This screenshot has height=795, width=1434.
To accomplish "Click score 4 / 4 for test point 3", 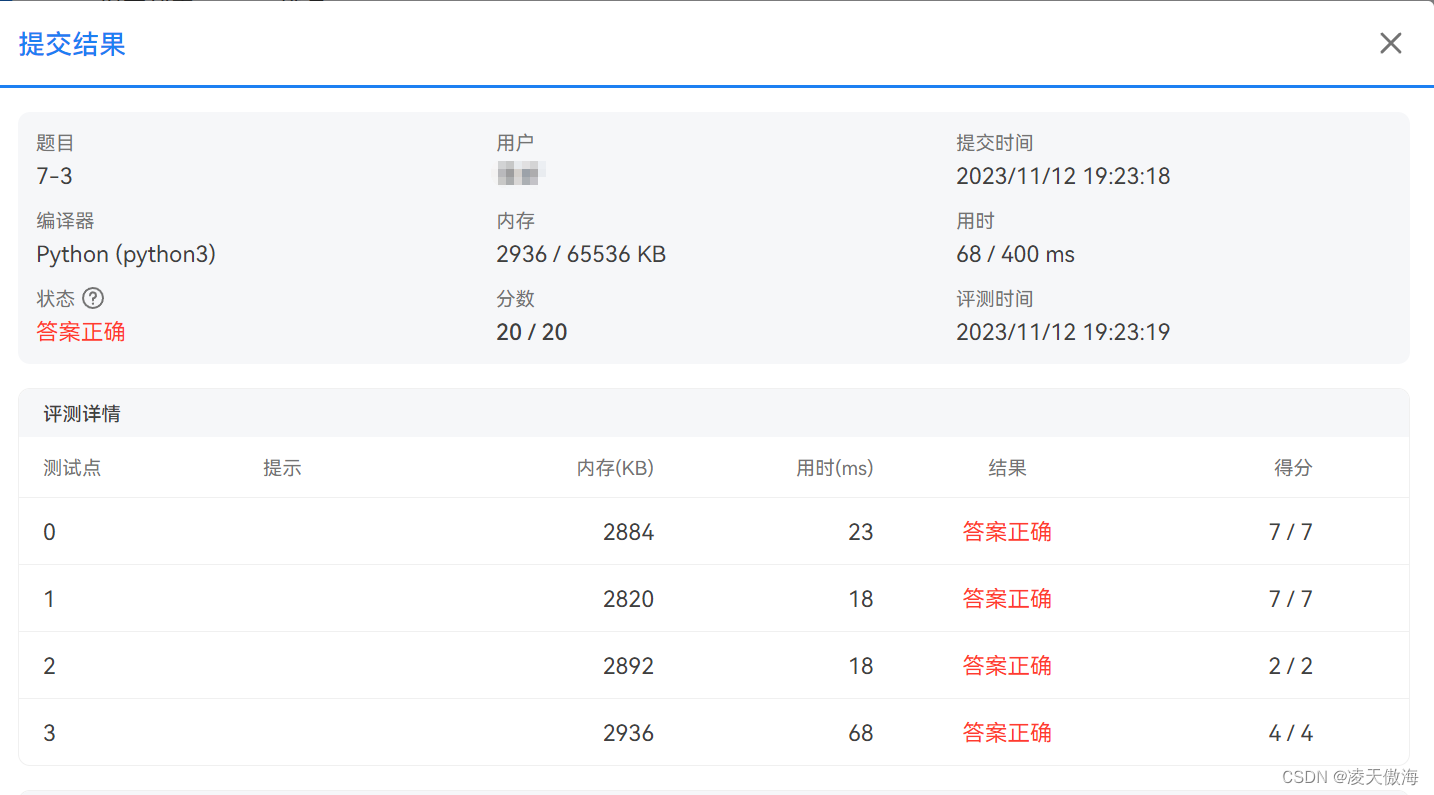I will (1291, 733).
